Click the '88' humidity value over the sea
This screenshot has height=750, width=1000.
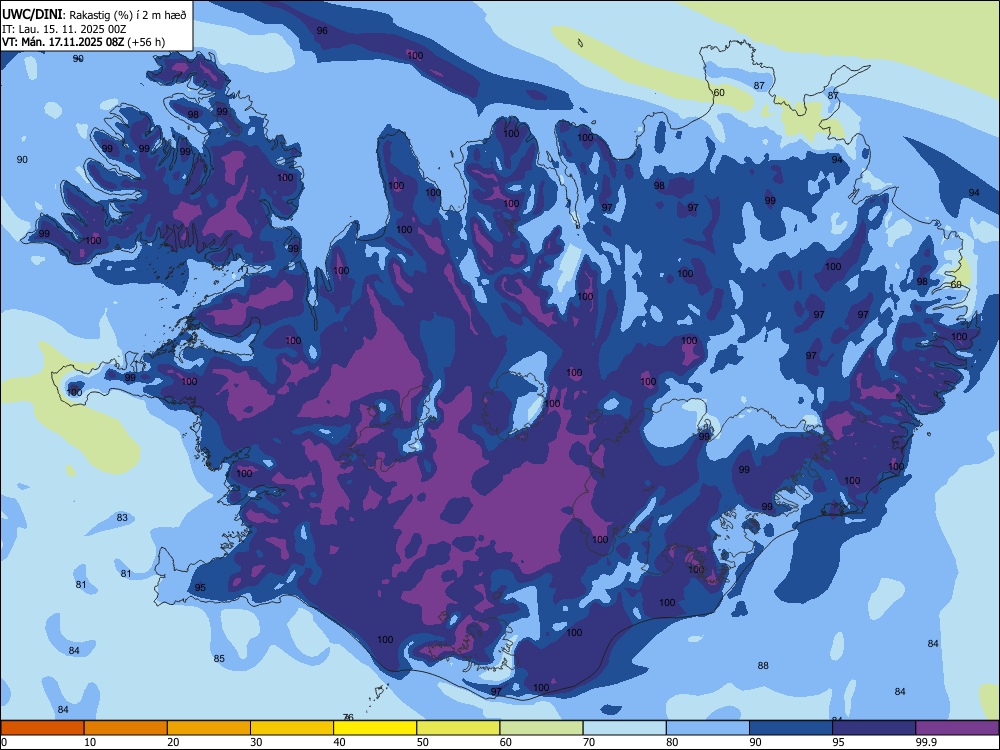coord(763,666)
